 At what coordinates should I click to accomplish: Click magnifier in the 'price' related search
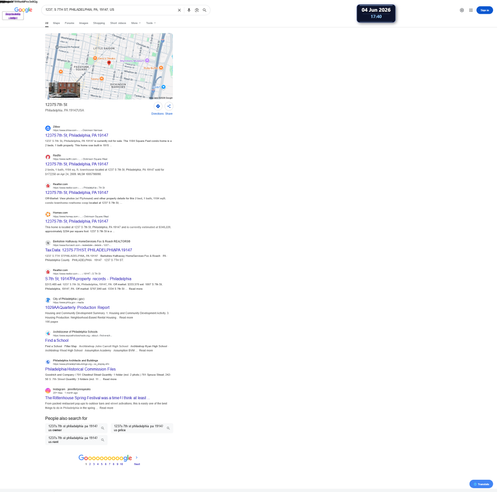169,429
